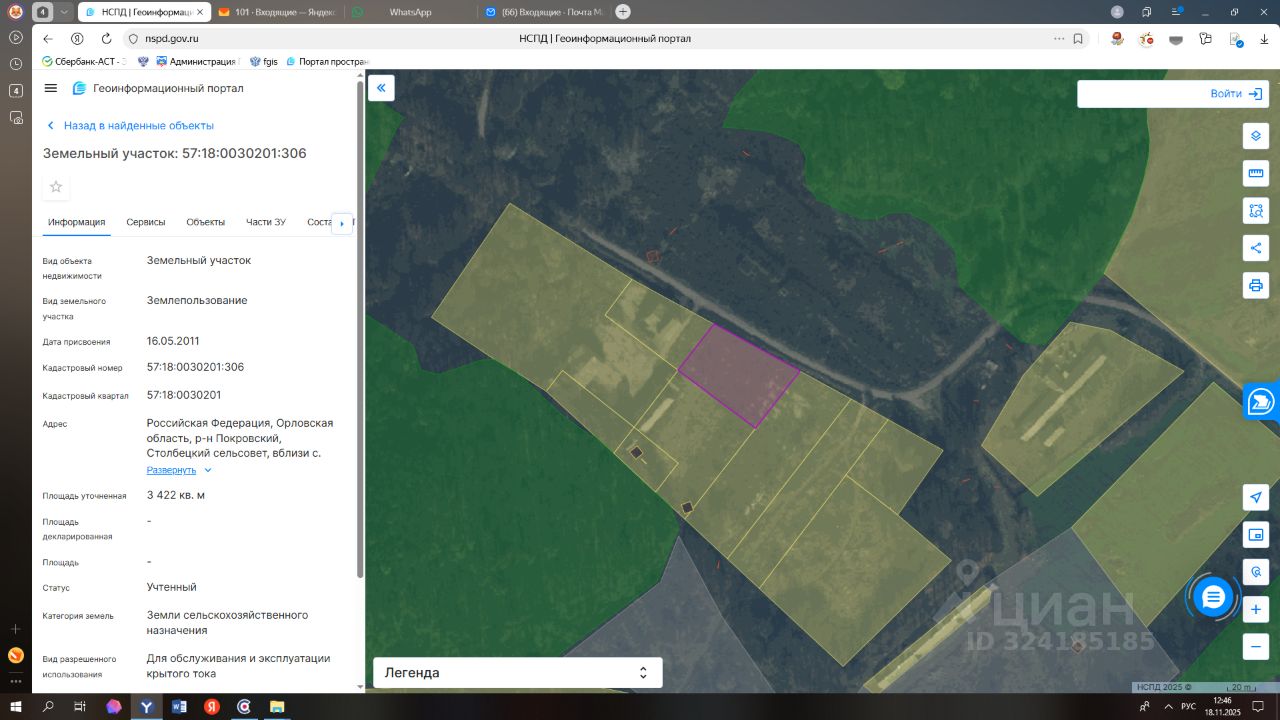Image resolution: width=1280 pixels, height=720 pixels.
Task: Open the tab groups dropdown arrow
Action: (65, 12)
